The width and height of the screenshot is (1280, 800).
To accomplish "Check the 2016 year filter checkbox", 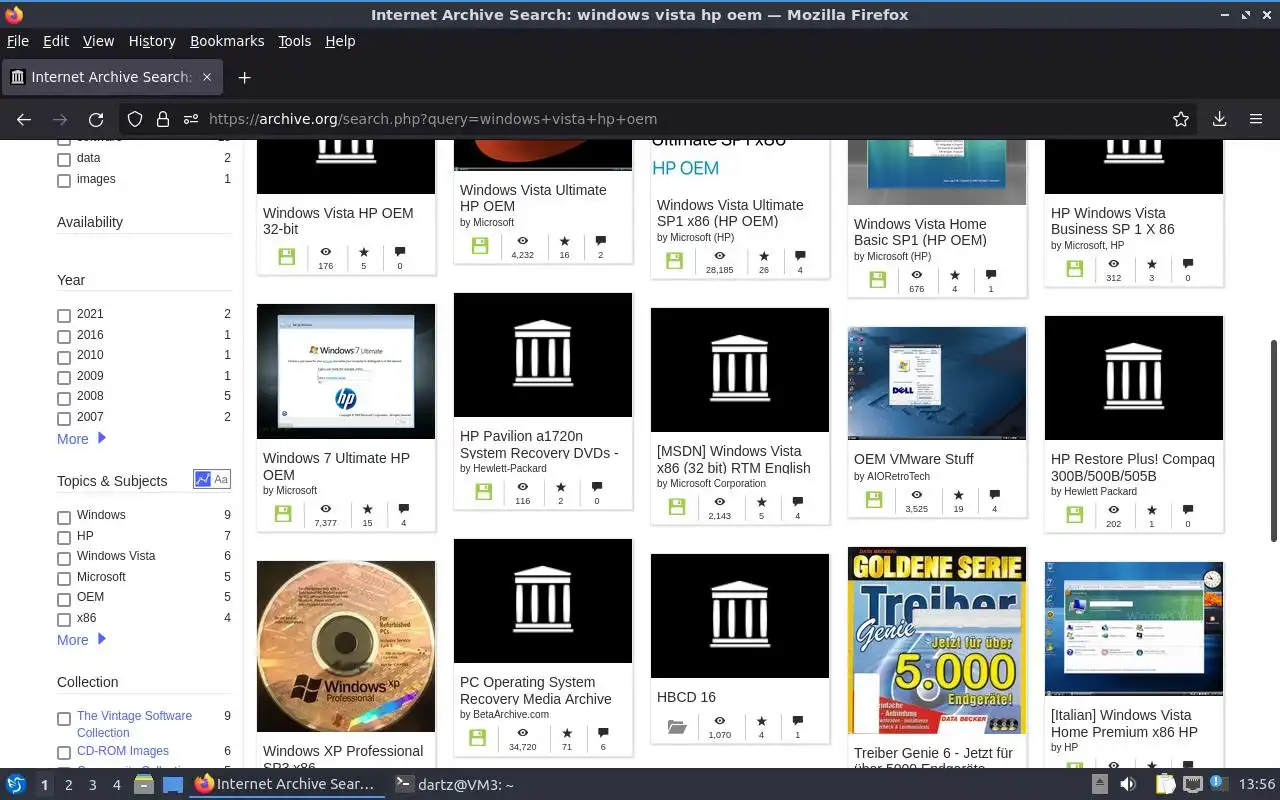I will tap(64, 337).
